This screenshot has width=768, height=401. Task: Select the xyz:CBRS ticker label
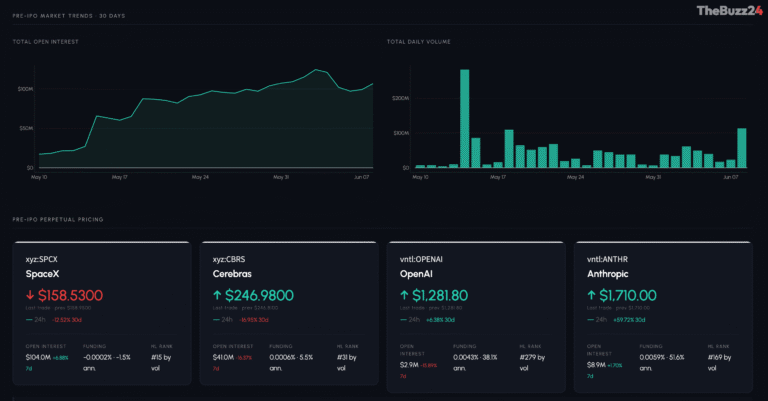pos(229,259)
